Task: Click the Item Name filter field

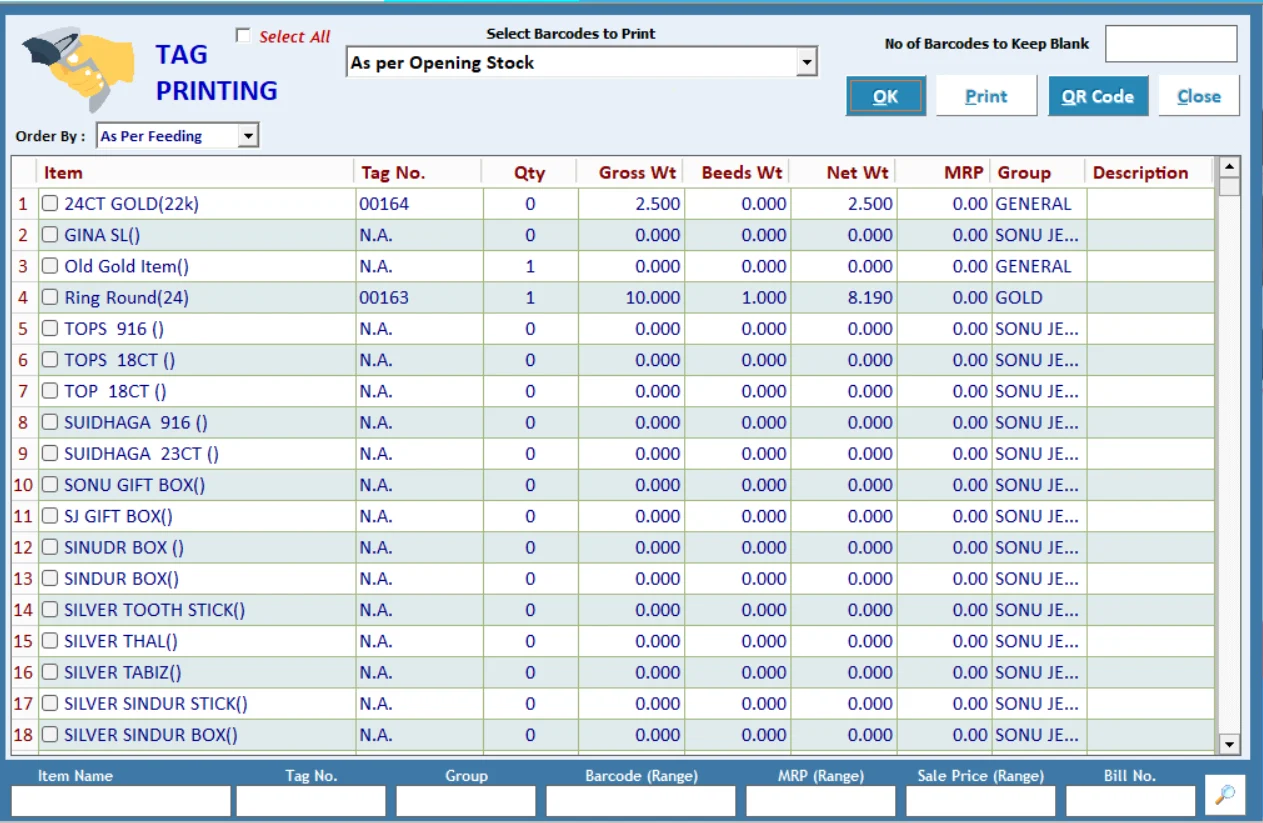Action: pos(121,801)
